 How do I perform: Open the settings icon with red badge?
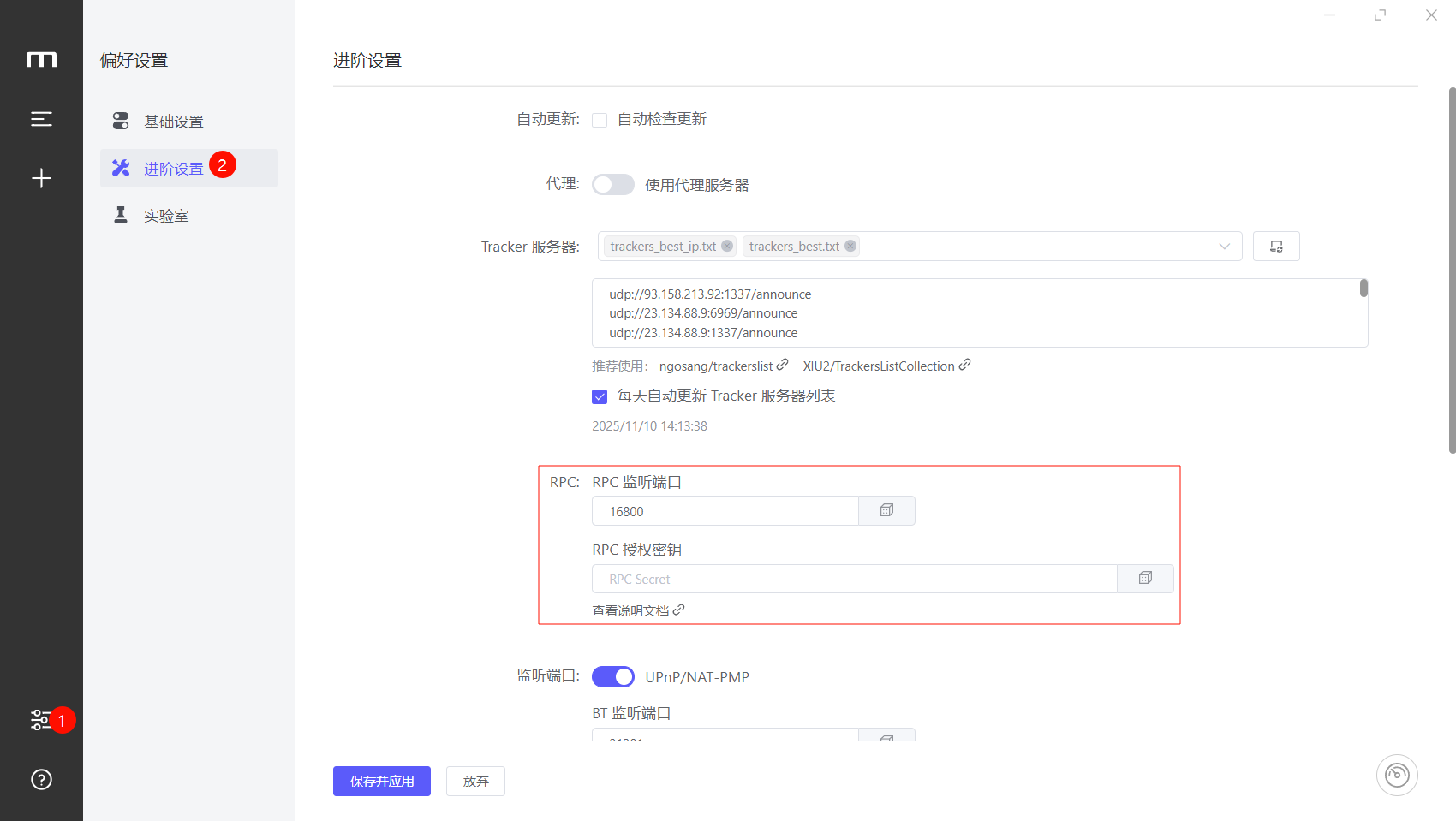click(41, 720)
